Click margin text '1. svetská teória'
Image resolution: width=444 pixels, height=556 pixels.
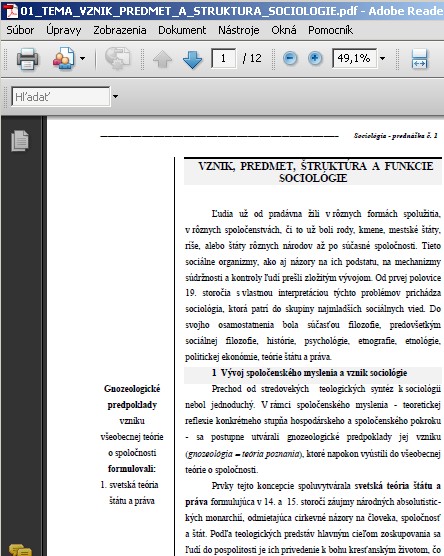click(x=129, y=485)
